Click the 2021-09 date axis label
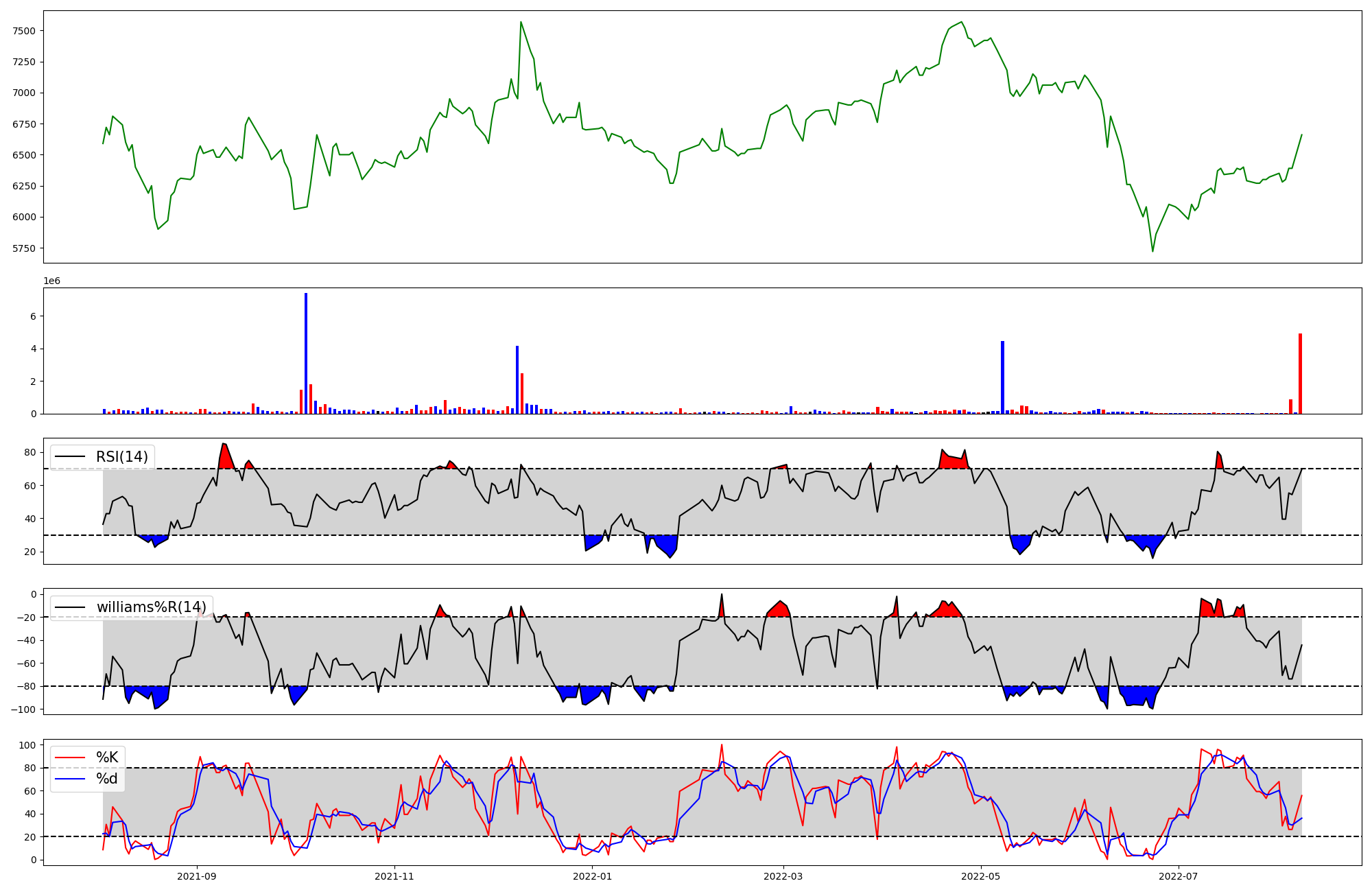The width and height of the screenshot is (1372, 892). pyautogui.click(x=197, y=876)
